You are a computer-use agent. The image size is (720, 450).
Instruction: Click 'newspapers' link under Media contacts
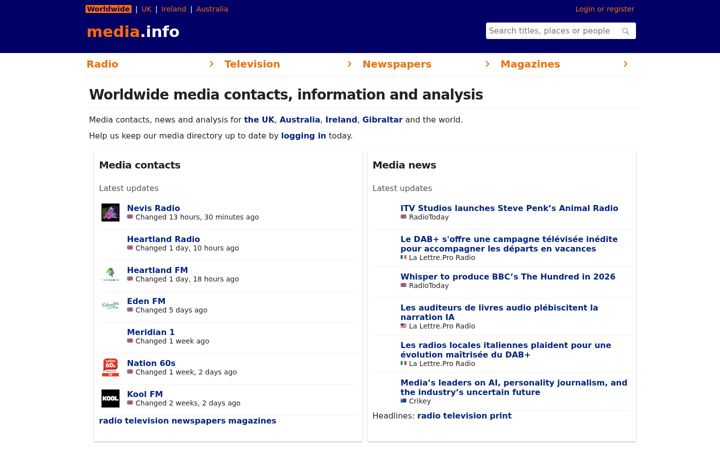[198, 421]
